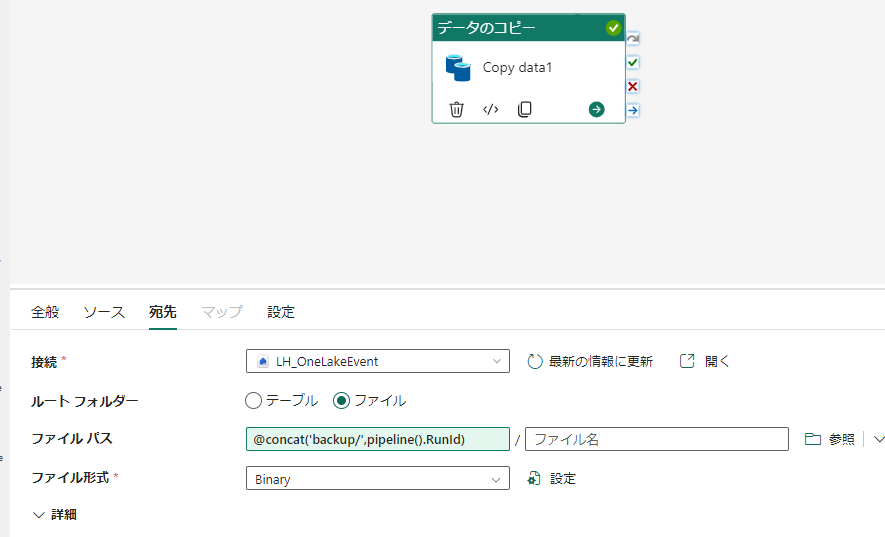Click 最新の情報に更新 refresh button
Viewport: 885px width, 537px height.
[x=590, y=361]
